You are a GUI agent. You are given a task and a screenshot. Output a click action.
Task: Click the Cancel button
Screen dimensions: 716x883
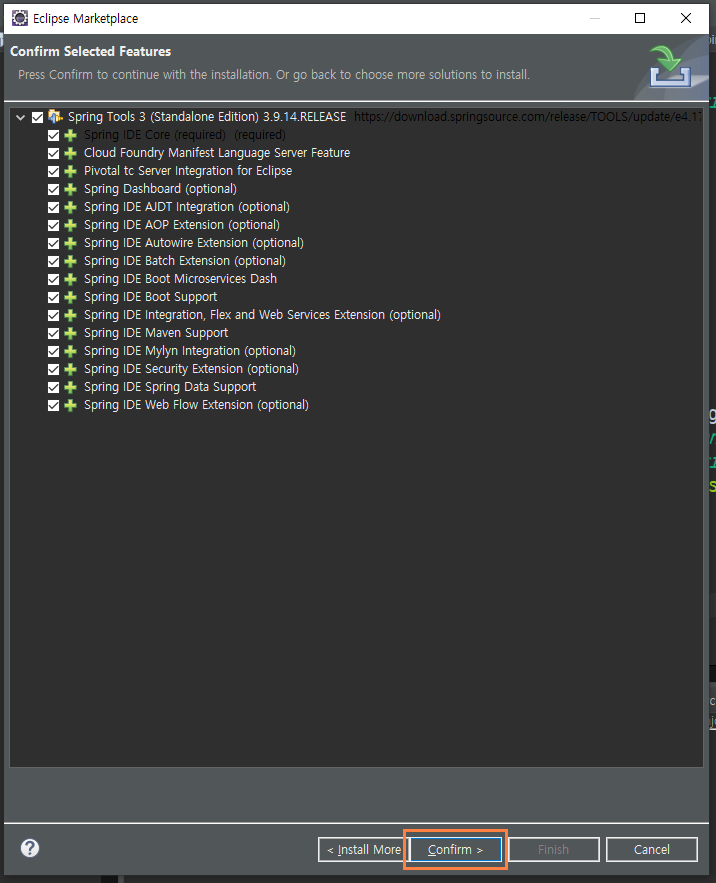coord(652,849)
